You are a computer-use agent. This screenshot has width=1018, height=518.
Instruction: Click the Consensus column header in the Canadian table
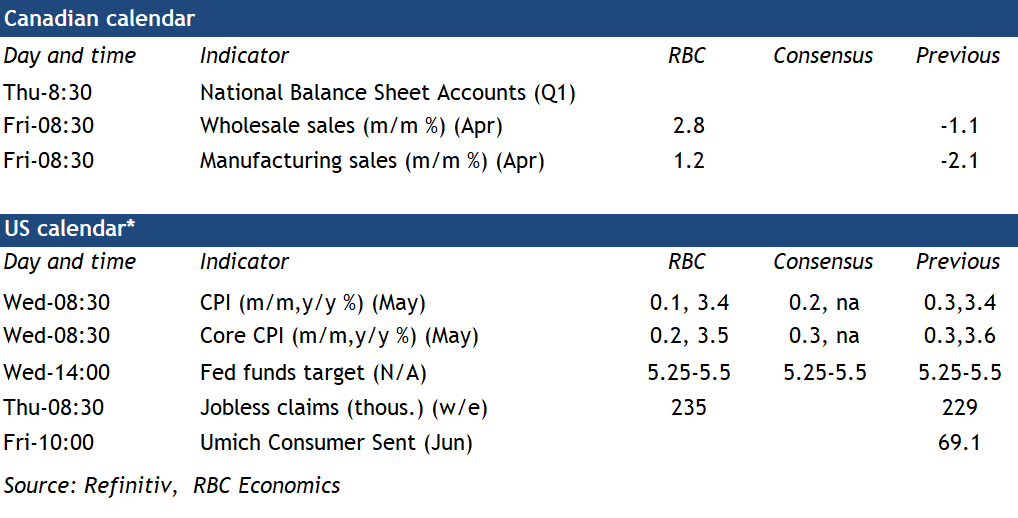pos(823,56)
